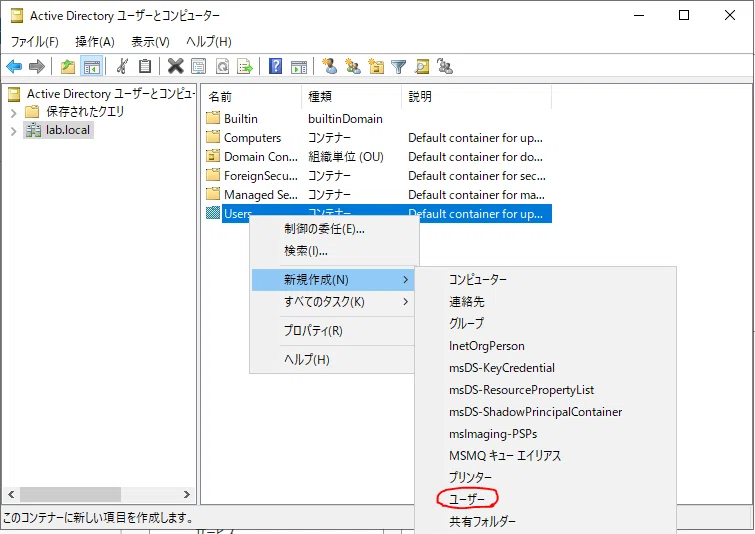755x534 pixels.
Task: Open the ファイル(F) menu
Action: 35,41
